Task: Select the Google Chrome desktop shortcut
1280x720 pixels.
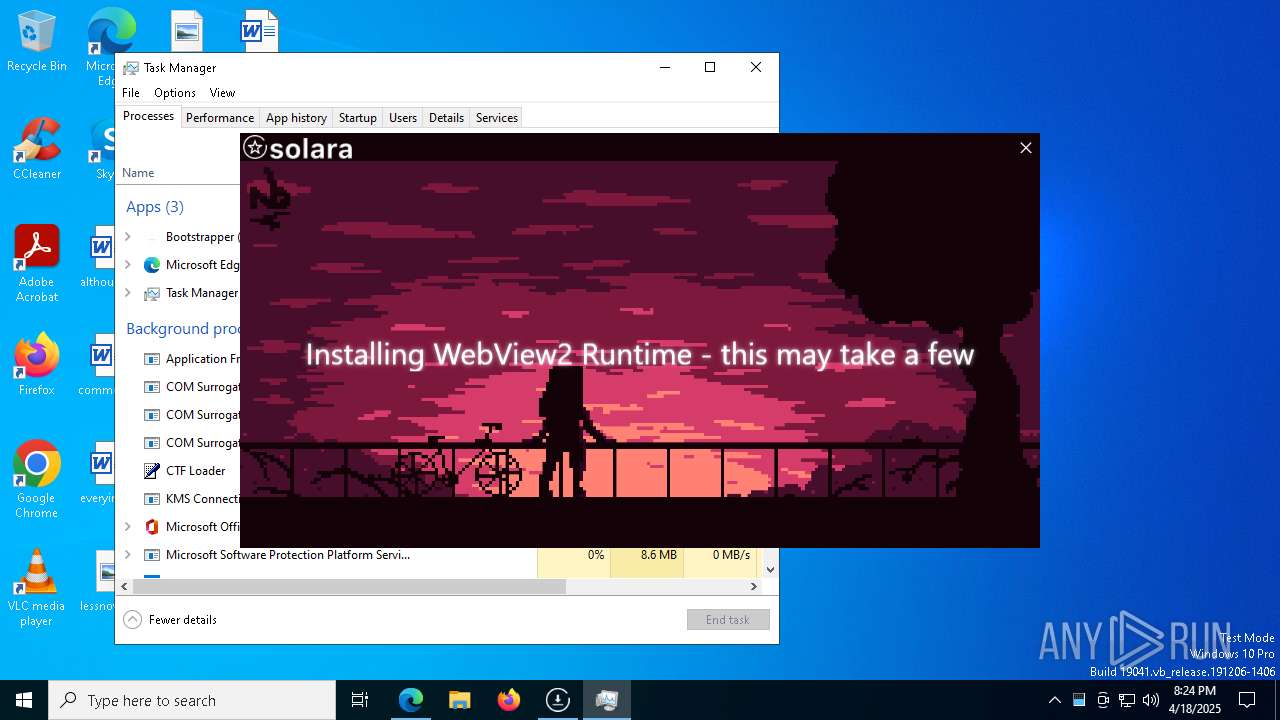Action: [37, 480]
